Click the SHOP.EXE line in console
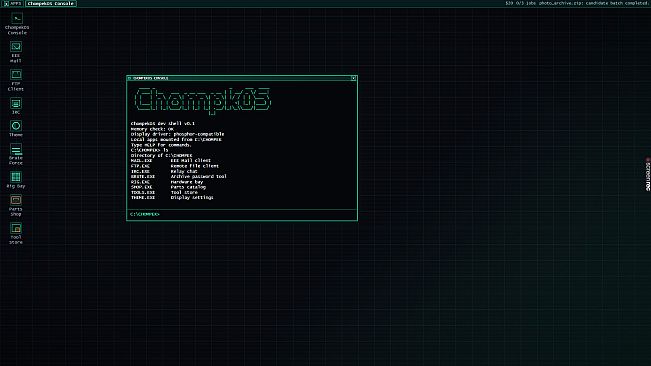The height and width of the screenshot is (366, 651). [168, 187]
